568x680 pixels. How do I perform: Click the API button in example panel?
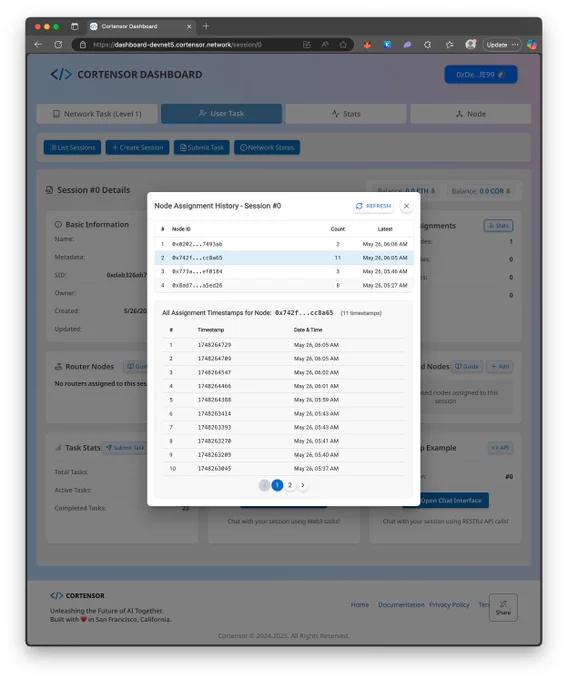pos(501,448)
